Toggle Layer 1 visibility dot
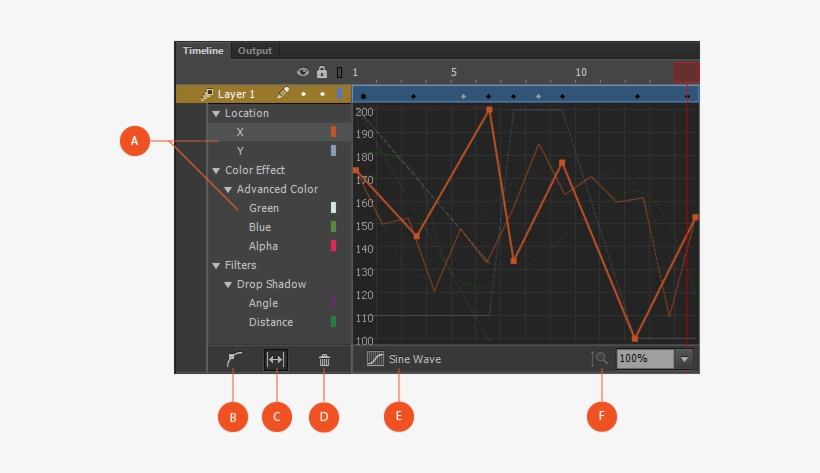 click(303, 94)
